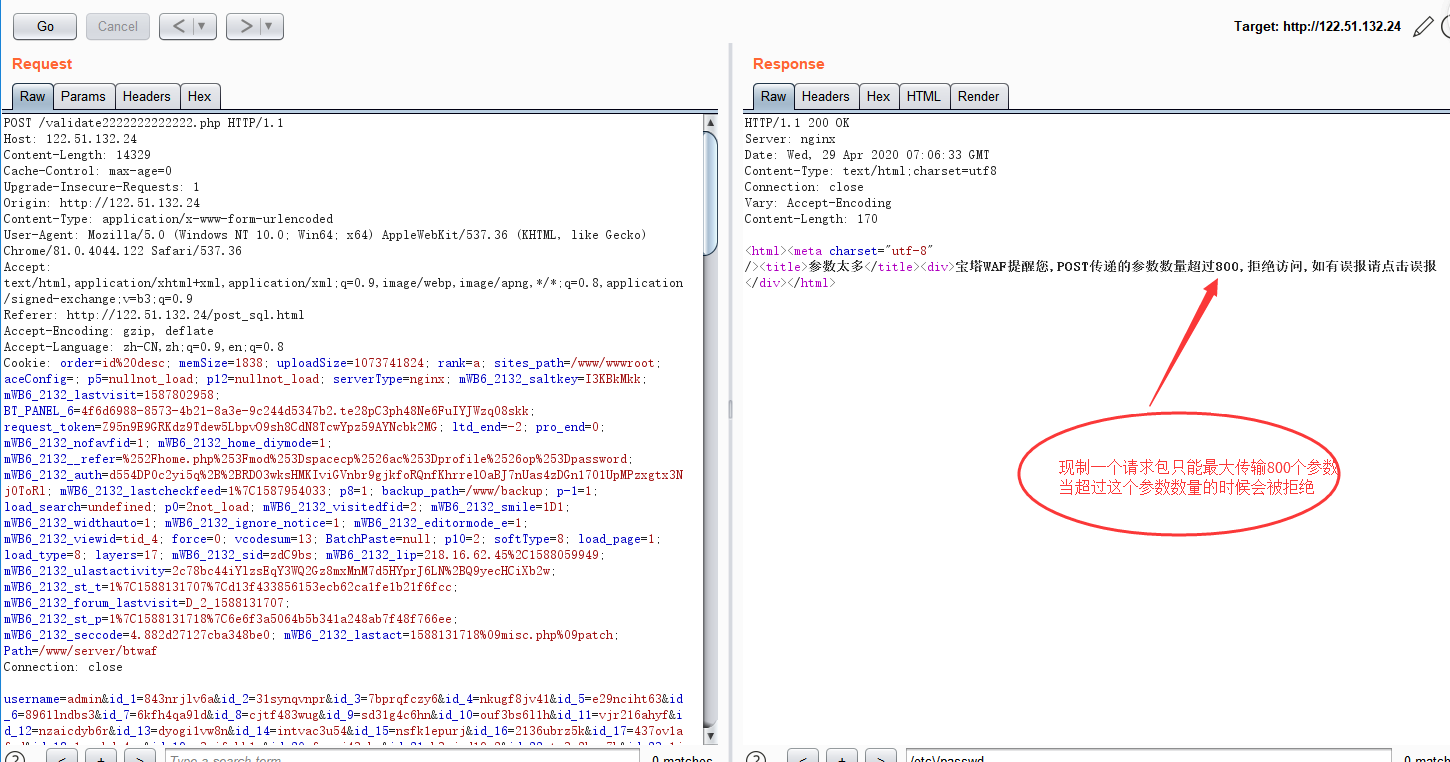1450x762 pixels.
Task: Go back to previous request in history
Action: [x=177, y=26]
